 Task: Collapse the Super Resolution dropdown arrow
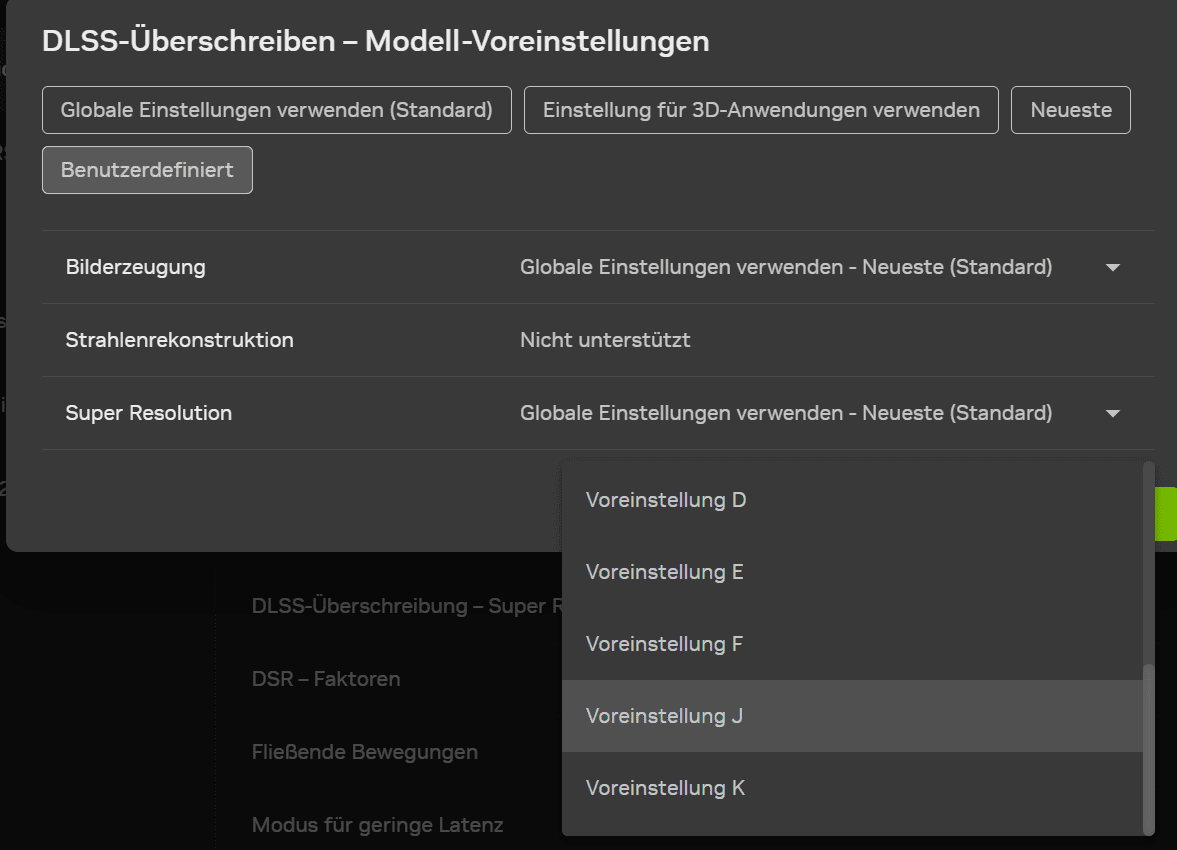point(1113,414)
